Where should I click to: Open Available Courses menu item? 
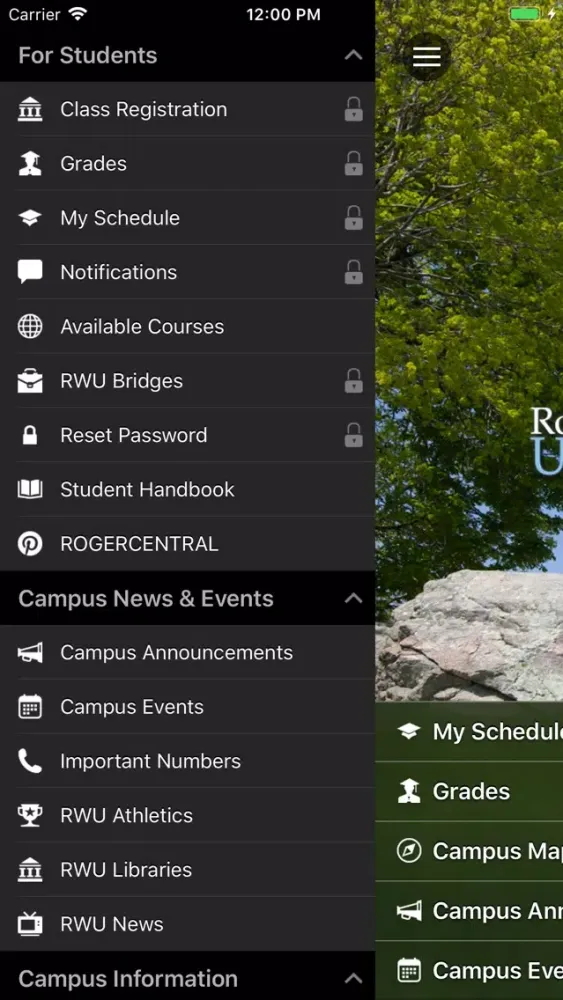(187, 327)
